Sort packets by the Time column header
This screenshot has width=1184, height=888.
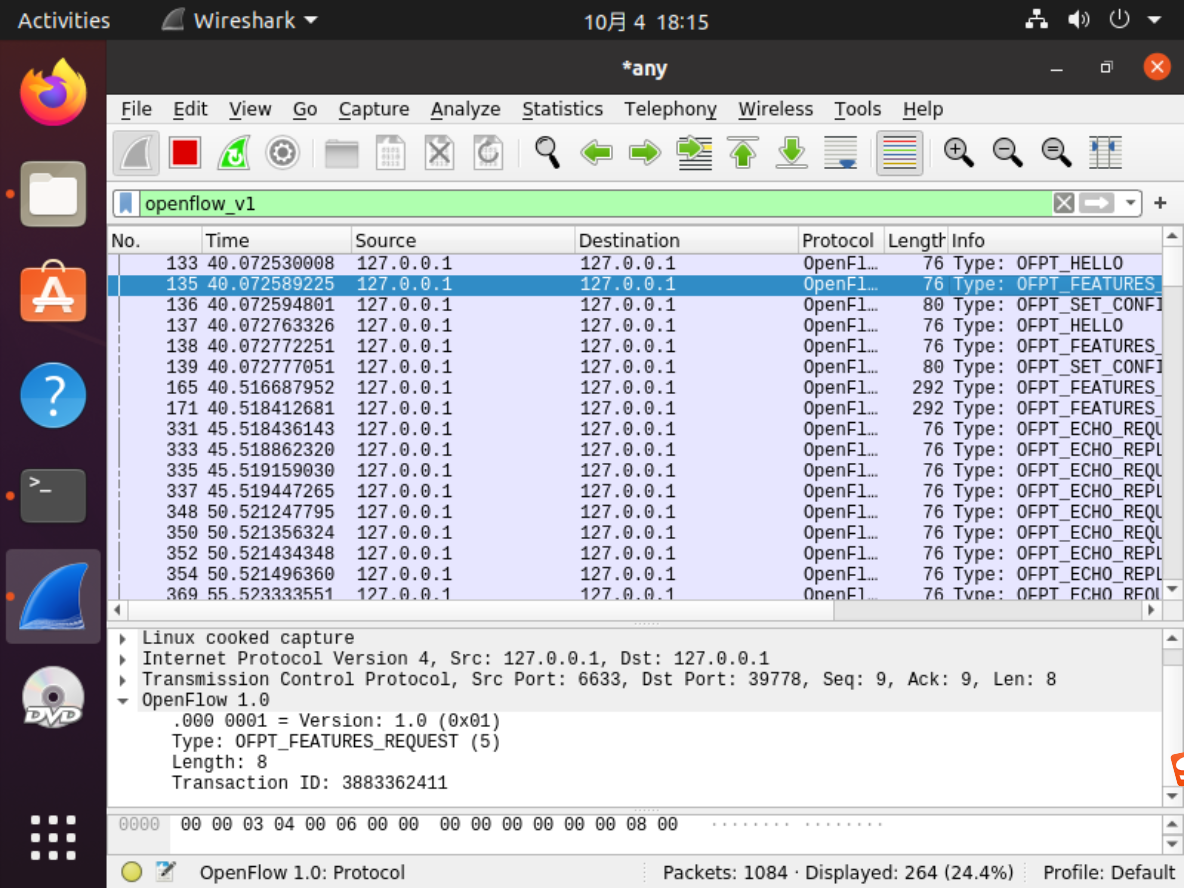coord(276,240)
